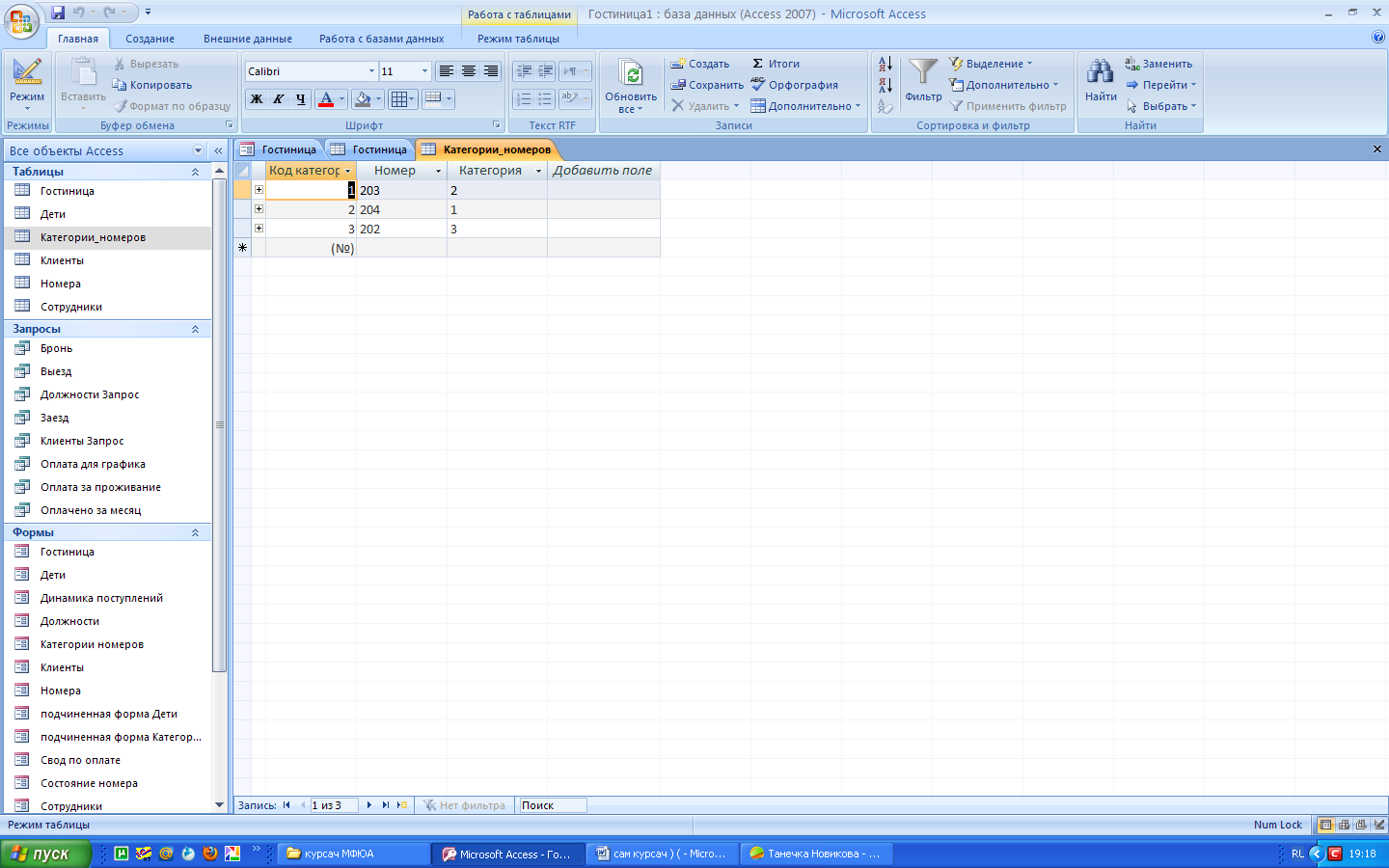Screen dimensions: 1389x868
Task: Create new blank record navigation button
Action: (402, 805)
